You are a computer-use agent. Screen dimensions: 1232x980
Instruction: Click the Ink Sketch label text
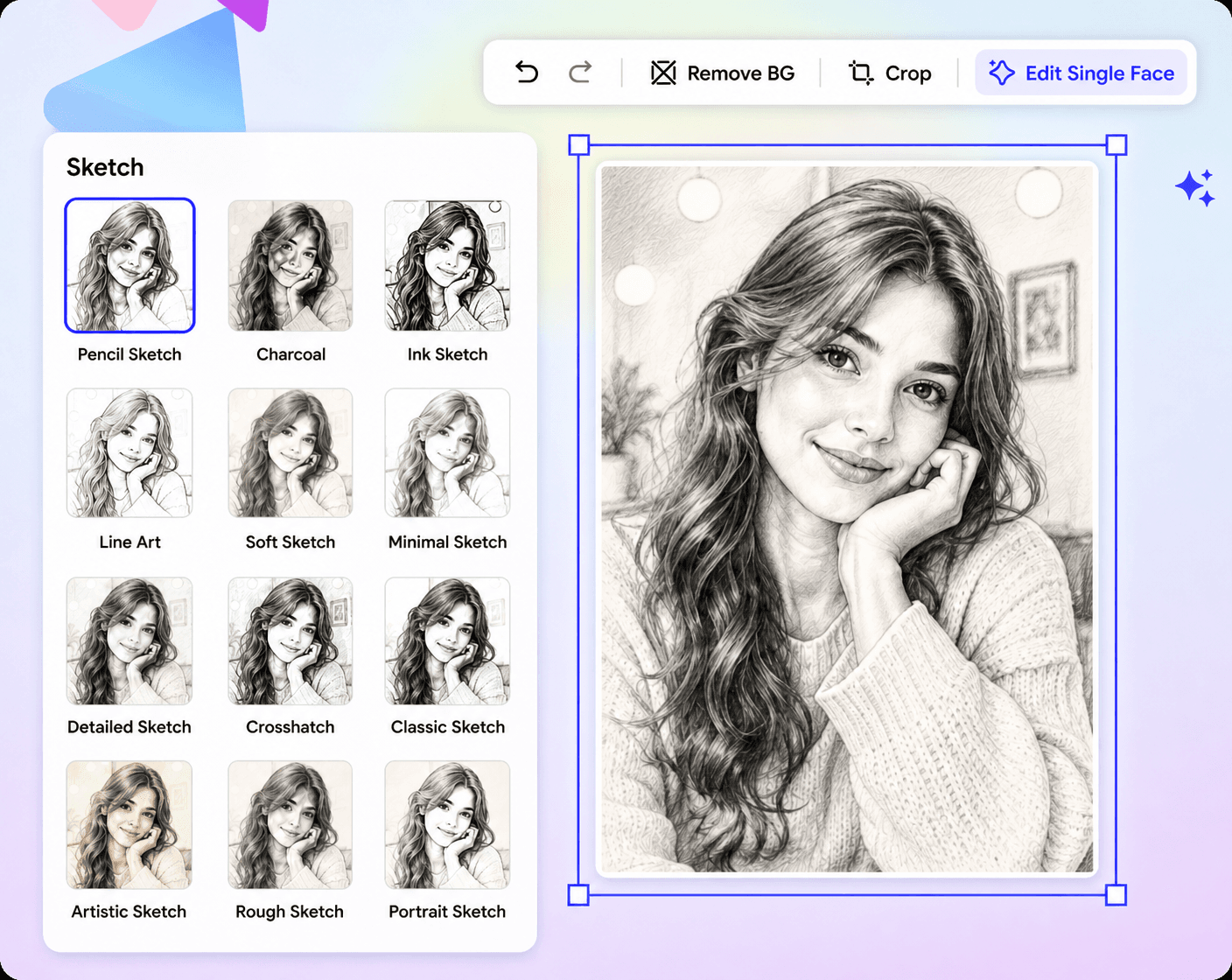447,354
